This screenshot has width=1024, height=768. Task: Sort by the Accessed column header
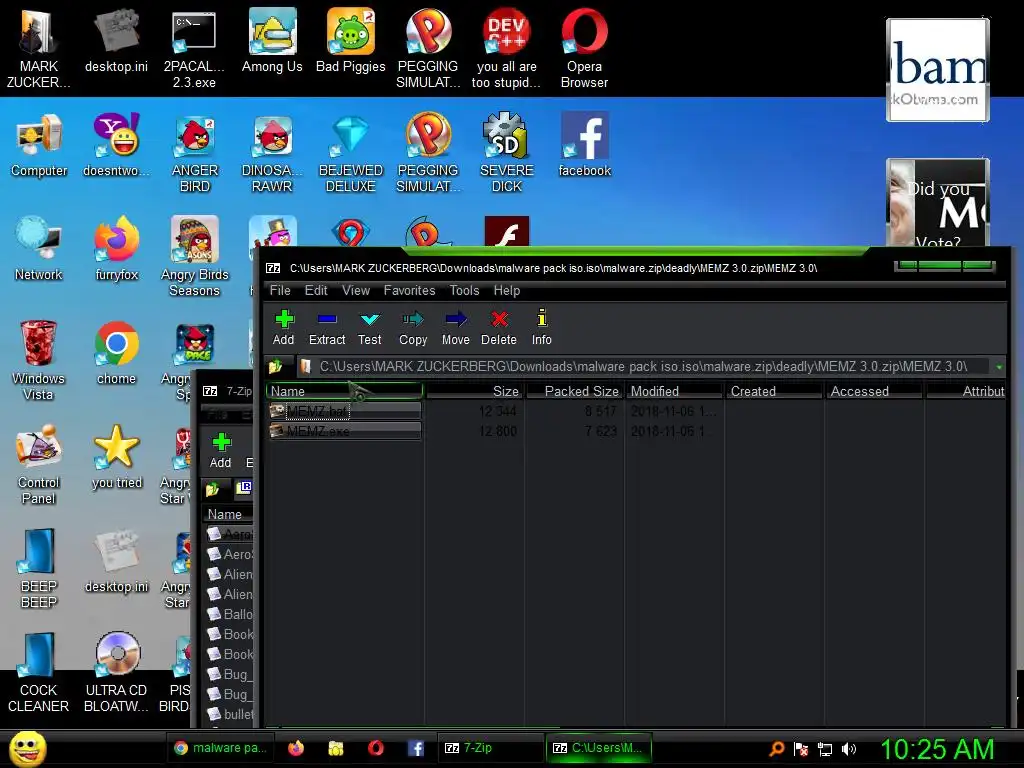(x=874, y=391)
